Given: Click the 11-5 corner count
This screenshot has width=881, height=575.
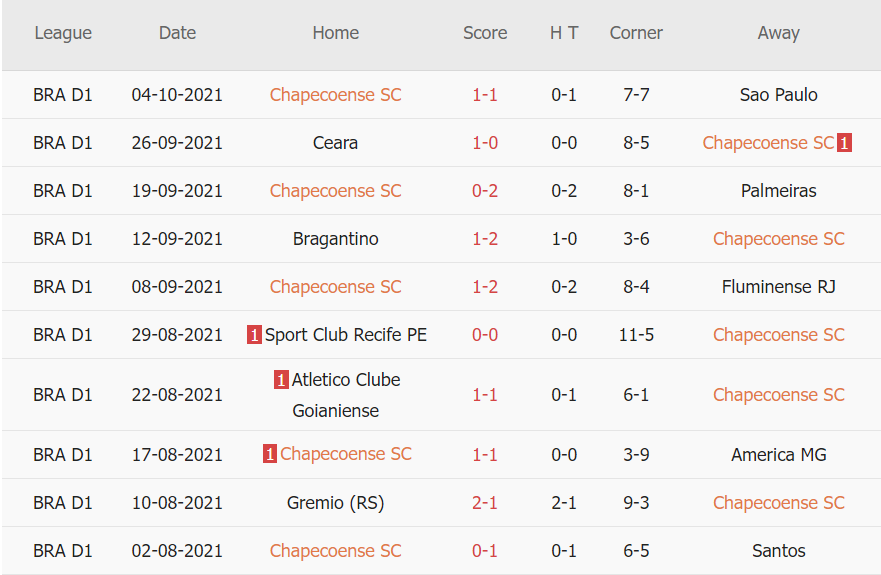Looking at the screenshot, I should coord(636,335).
